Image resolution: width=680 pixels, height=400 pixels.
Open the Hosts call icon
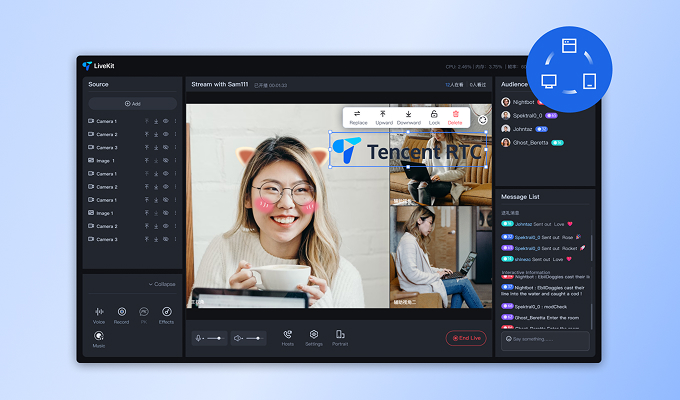[x=288, y=334]
